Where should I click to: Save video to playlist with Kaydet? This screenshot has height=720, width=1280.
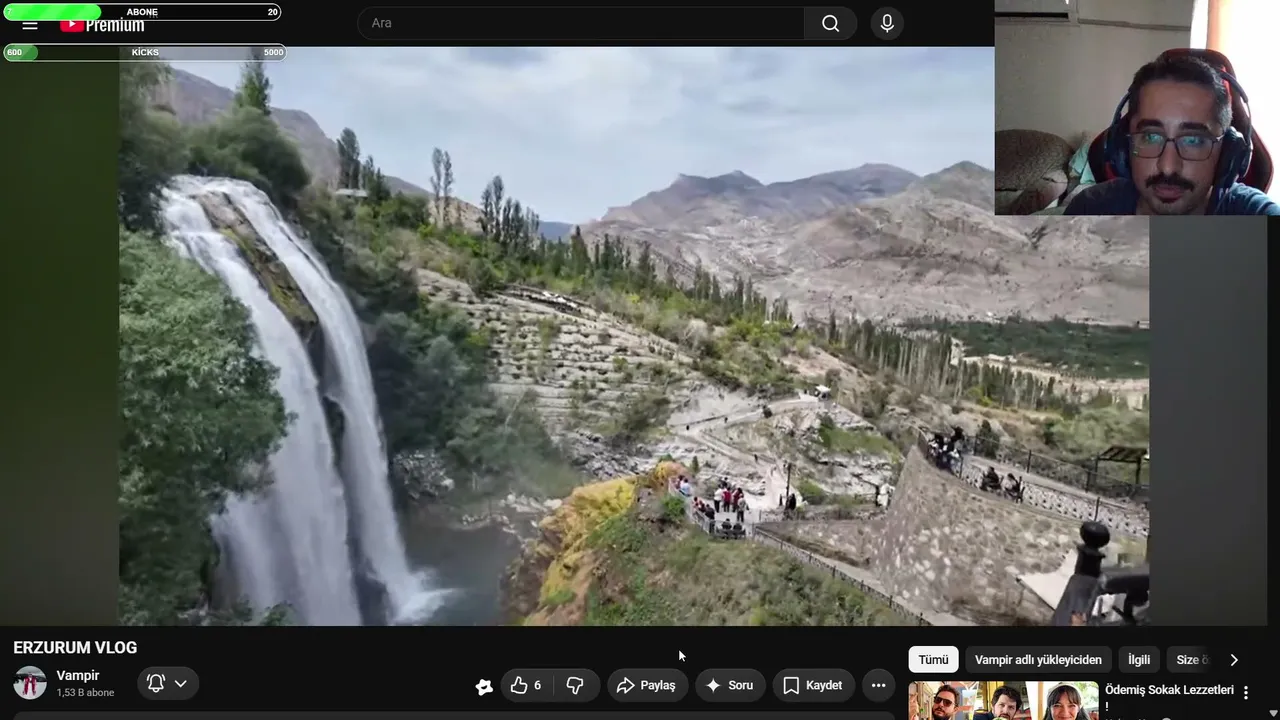coord(813,685)
